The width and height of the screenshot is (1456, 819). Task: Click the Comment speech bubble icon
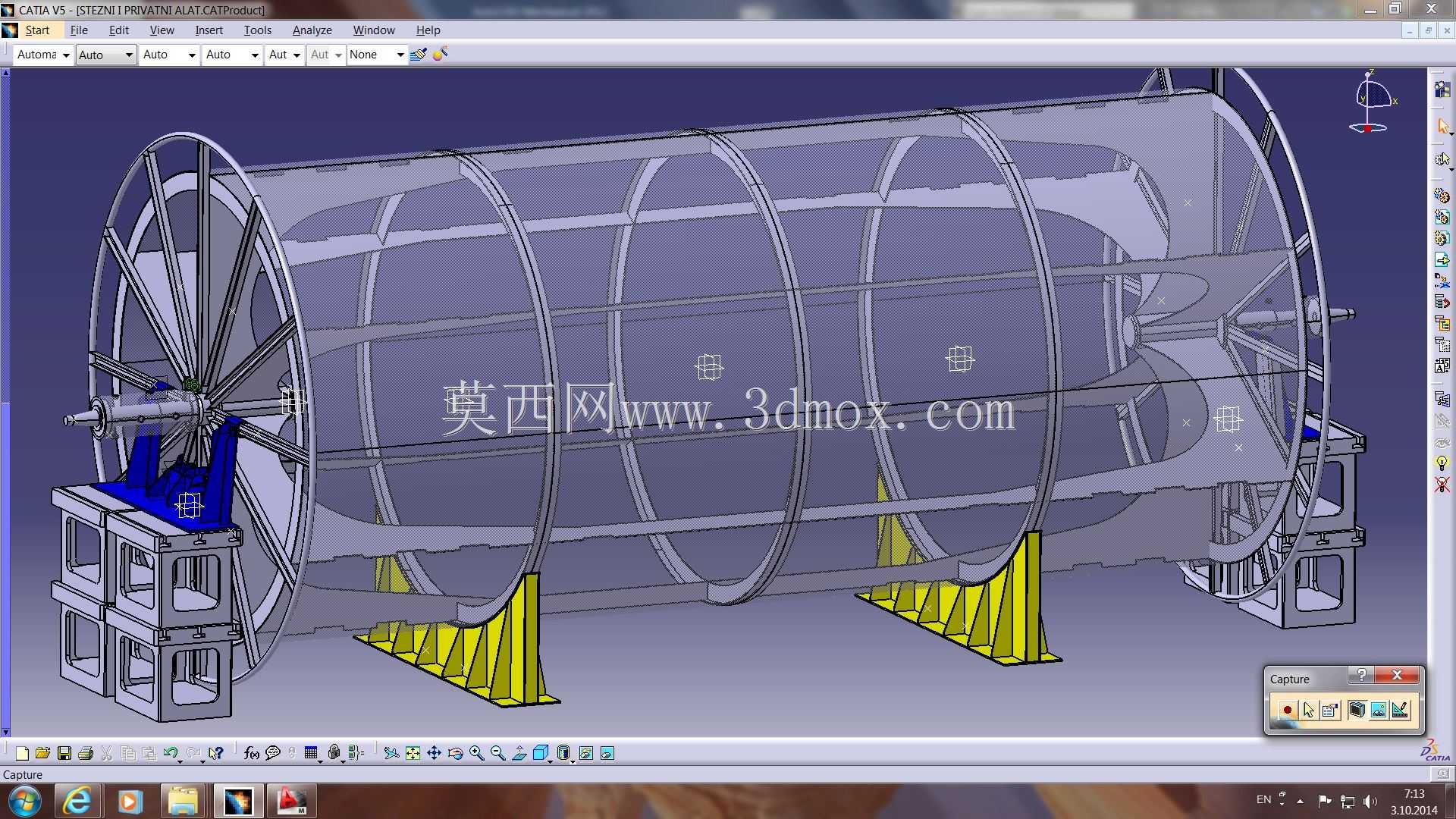[x=273, y=753]
